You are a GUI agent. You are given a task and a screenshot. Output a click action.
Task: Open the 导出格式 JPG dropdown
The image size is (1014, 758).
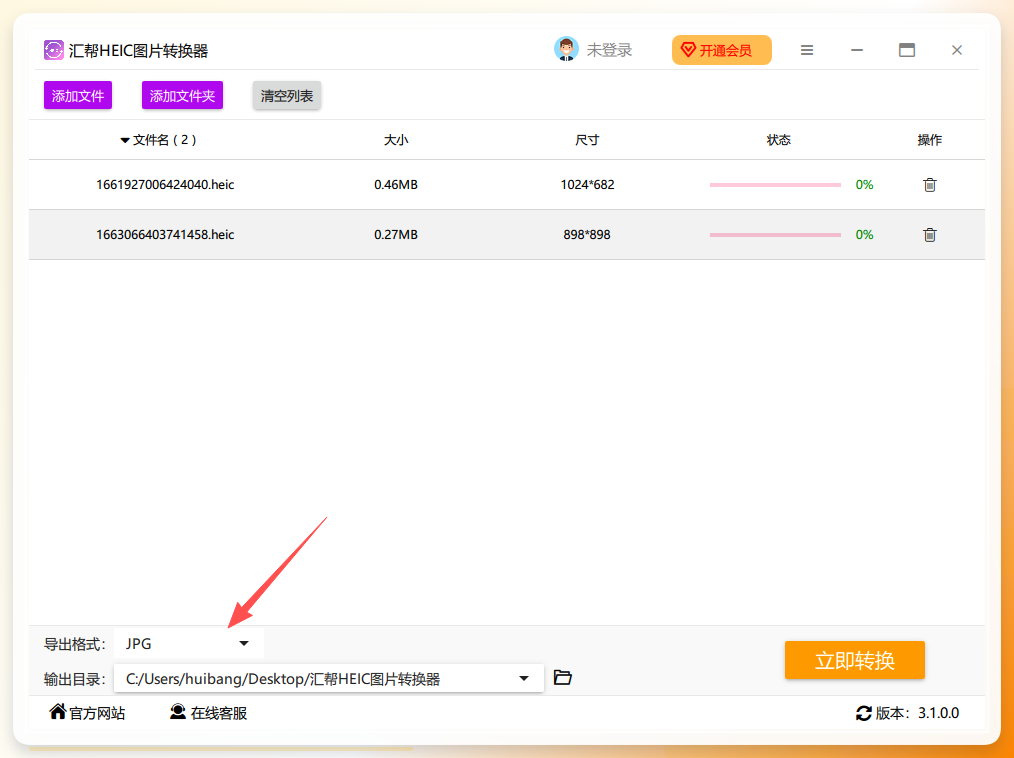click(x=188, y=644)
